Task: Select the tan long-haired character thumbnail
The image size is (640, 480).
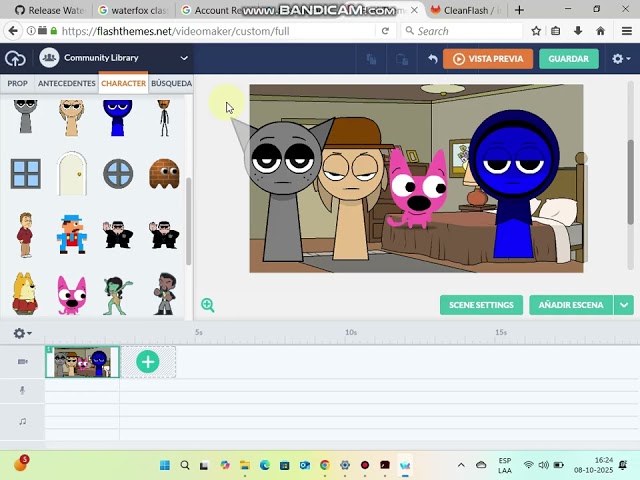Action: [71, 118]
